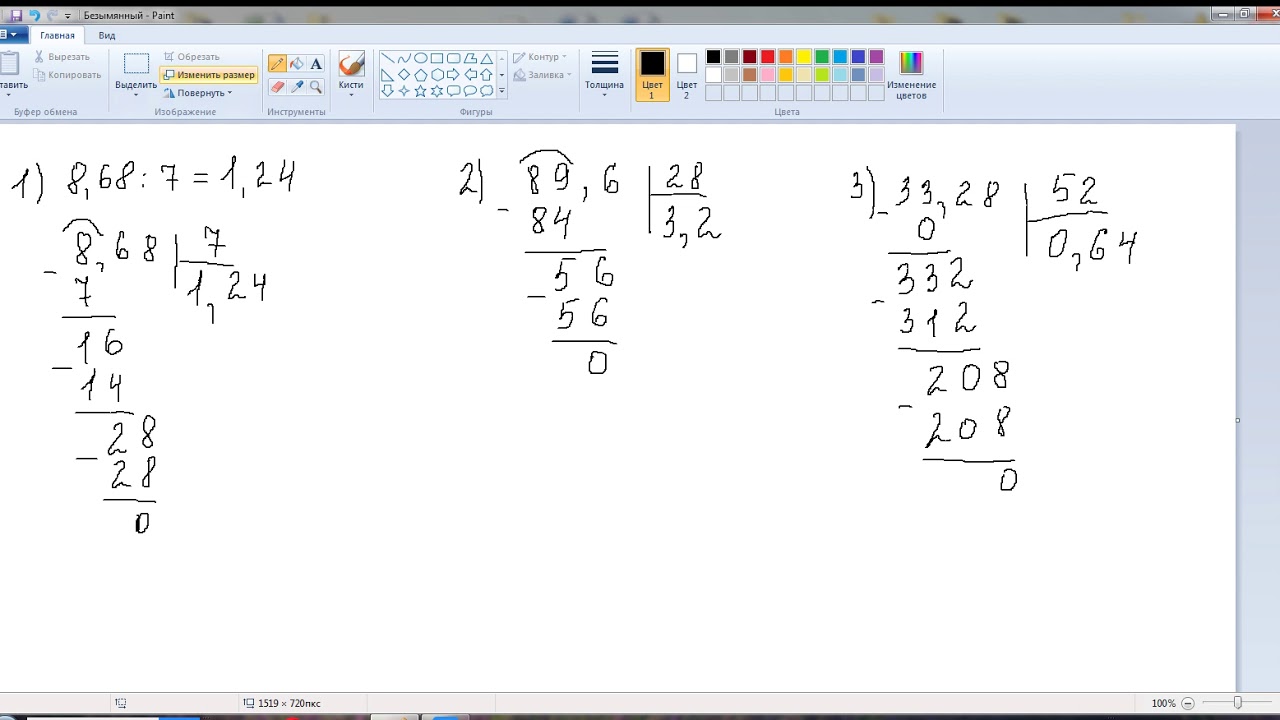Image resolution: width=1280 pixels, height=720 pixels.
Task: Pick the black color swatch
Action: coord(713,57)
